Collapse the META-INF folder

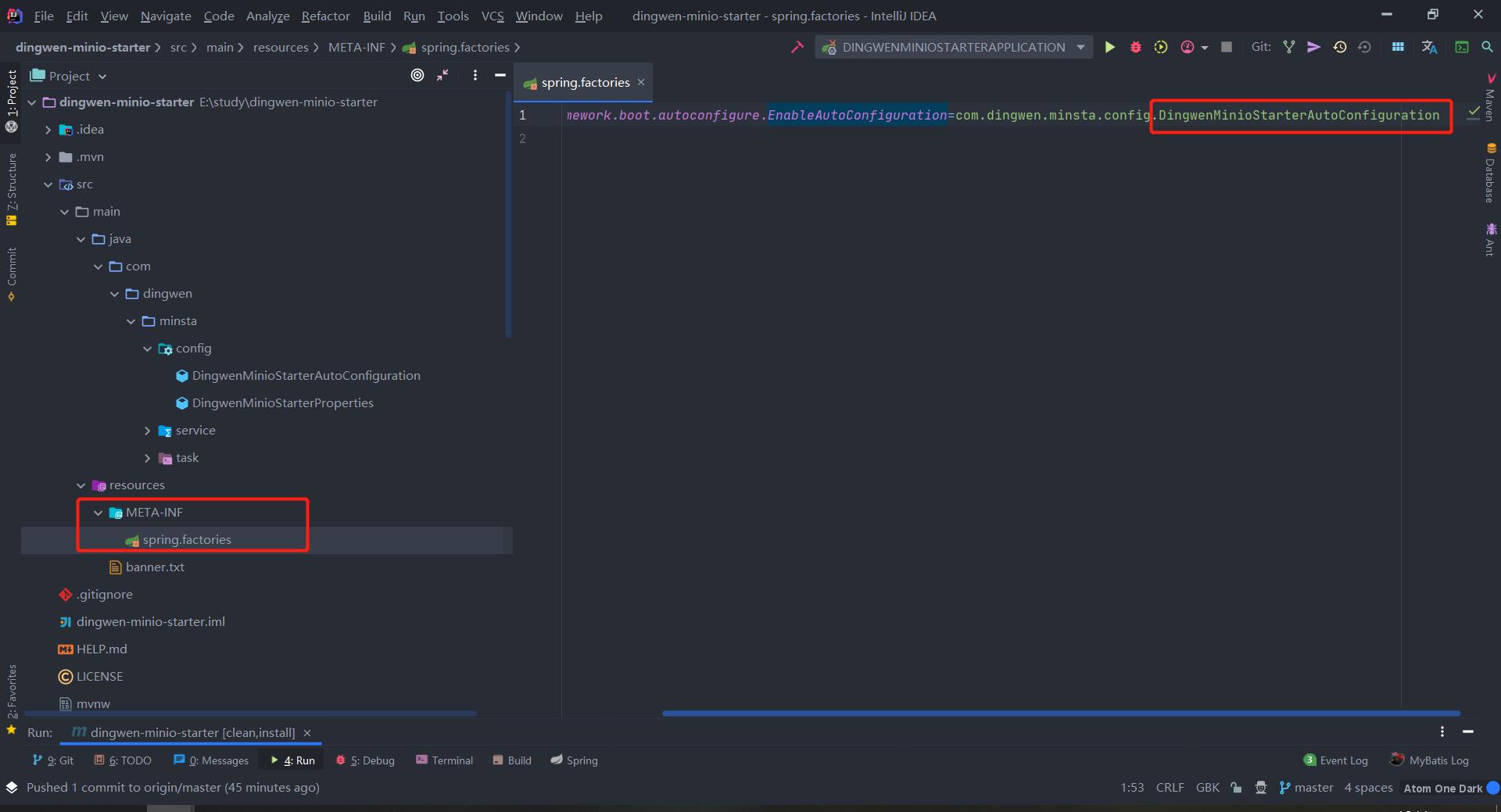pyautogui.click(x=98, y=513)
